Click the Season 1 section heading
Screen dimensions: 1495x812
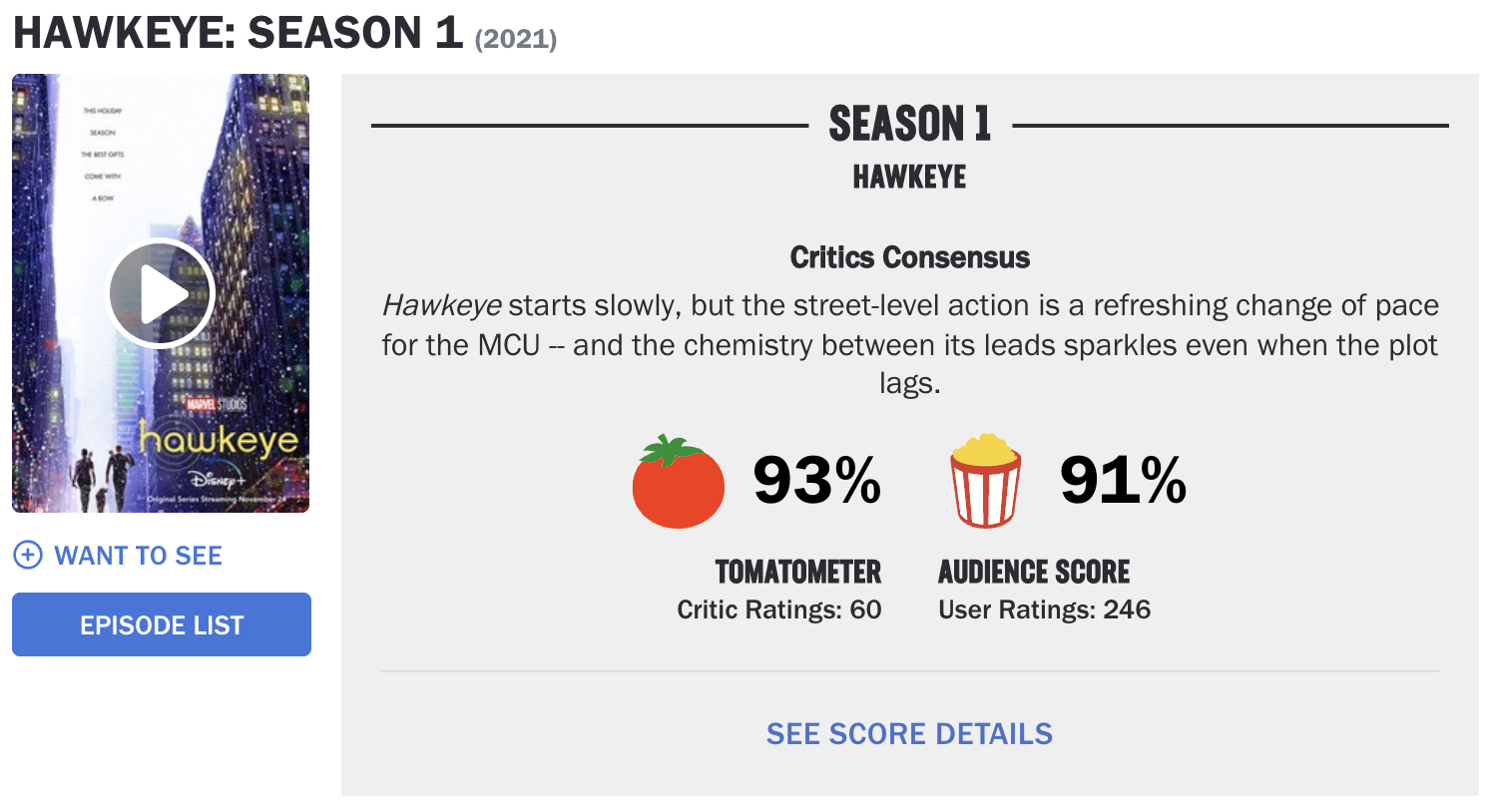[910, 125]
